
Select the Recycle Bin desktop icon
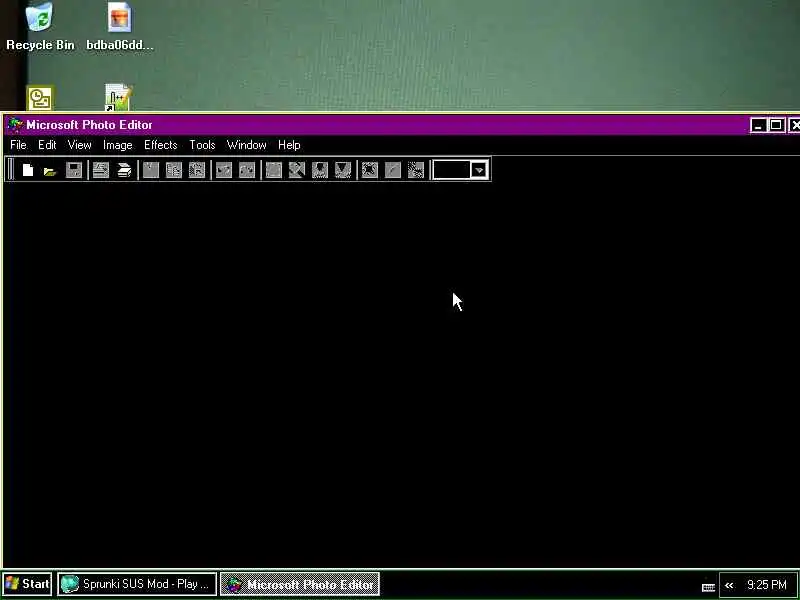[40, 27]
